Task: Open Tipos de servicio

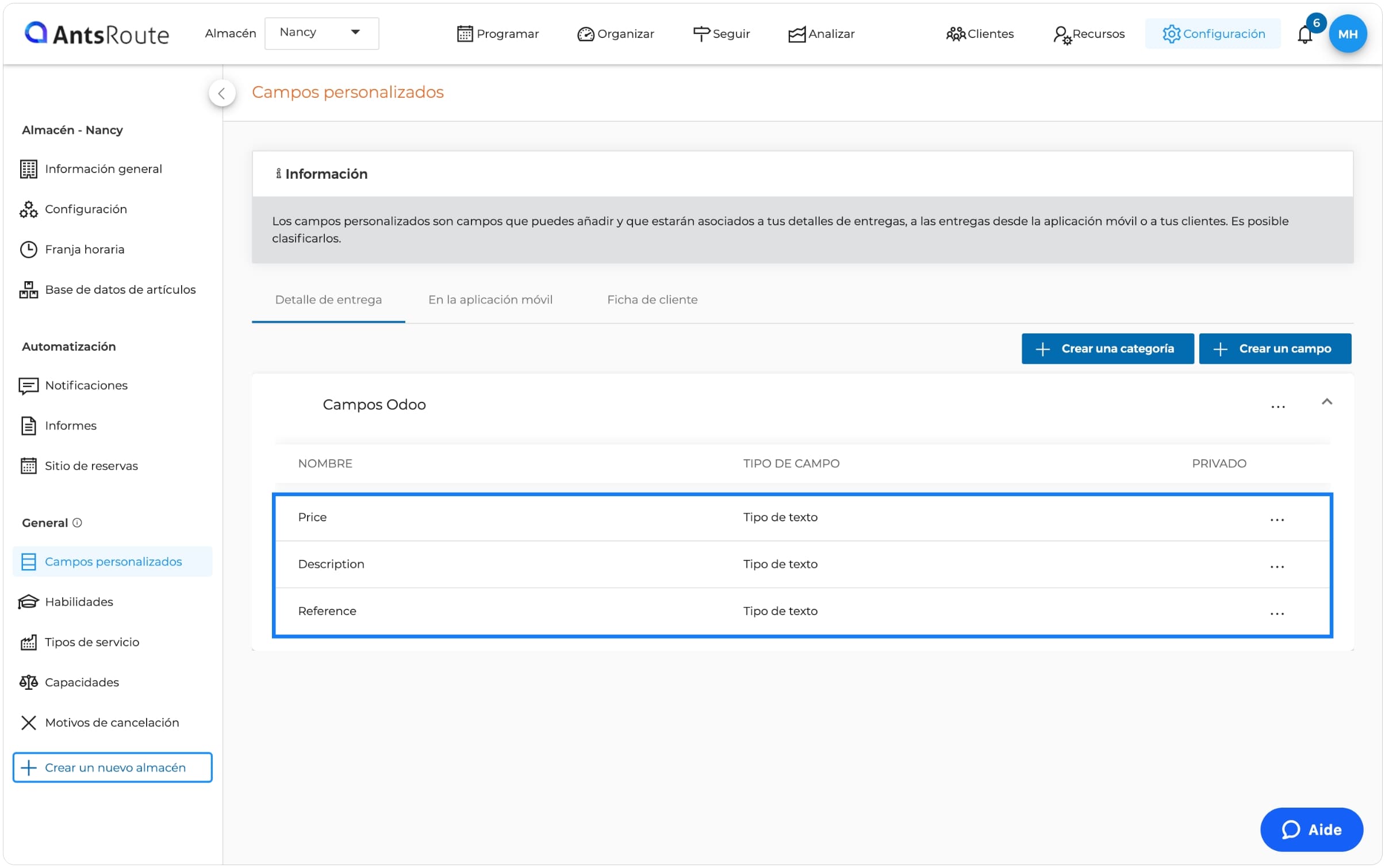Action: [x=79, y=642]
